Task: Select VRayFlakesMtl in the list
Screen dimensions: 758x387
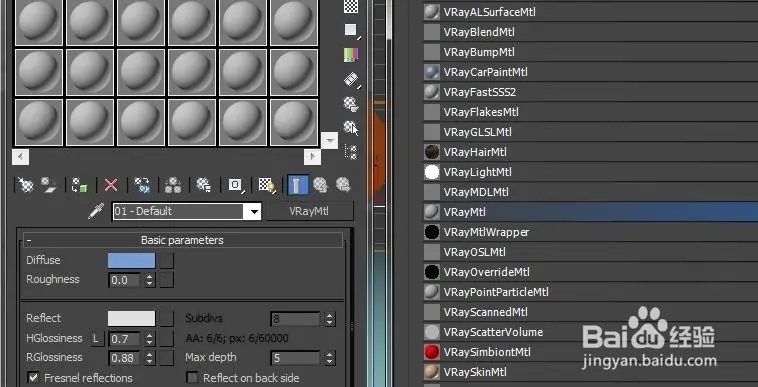Action: [x=591, y=112]
